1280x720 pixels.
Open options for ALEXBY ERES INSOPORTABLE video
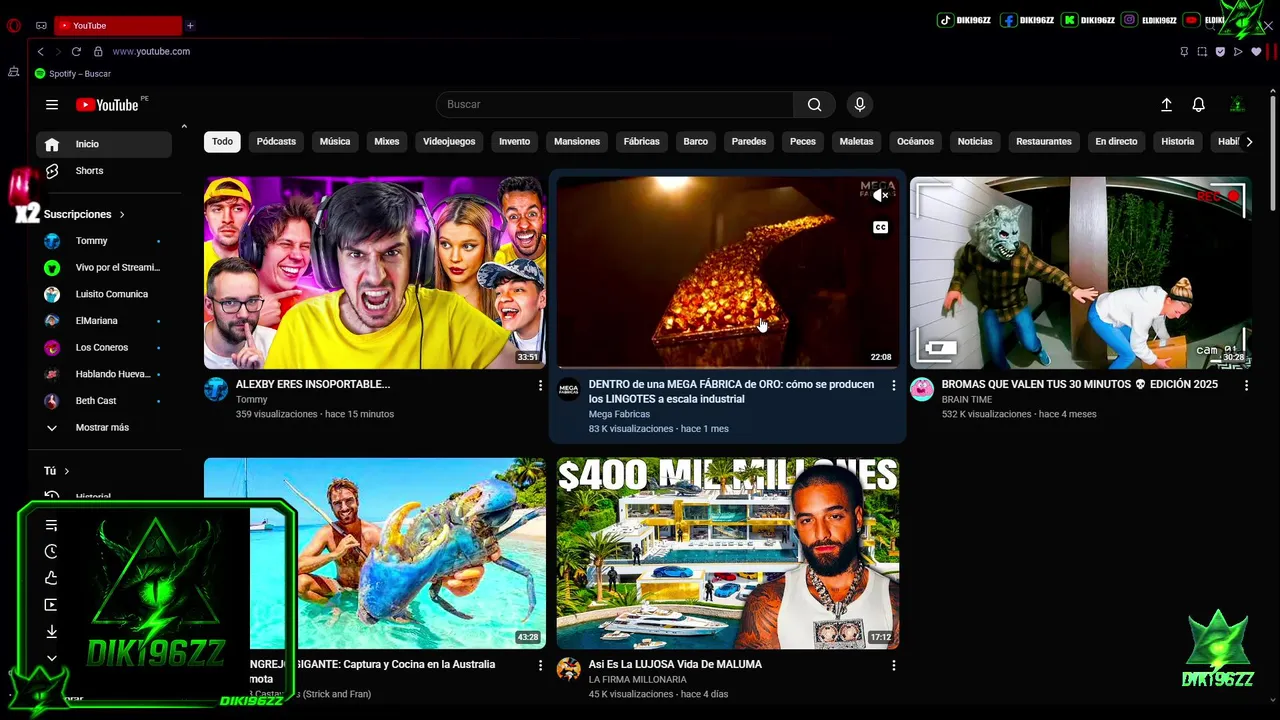tap(540, 385)
